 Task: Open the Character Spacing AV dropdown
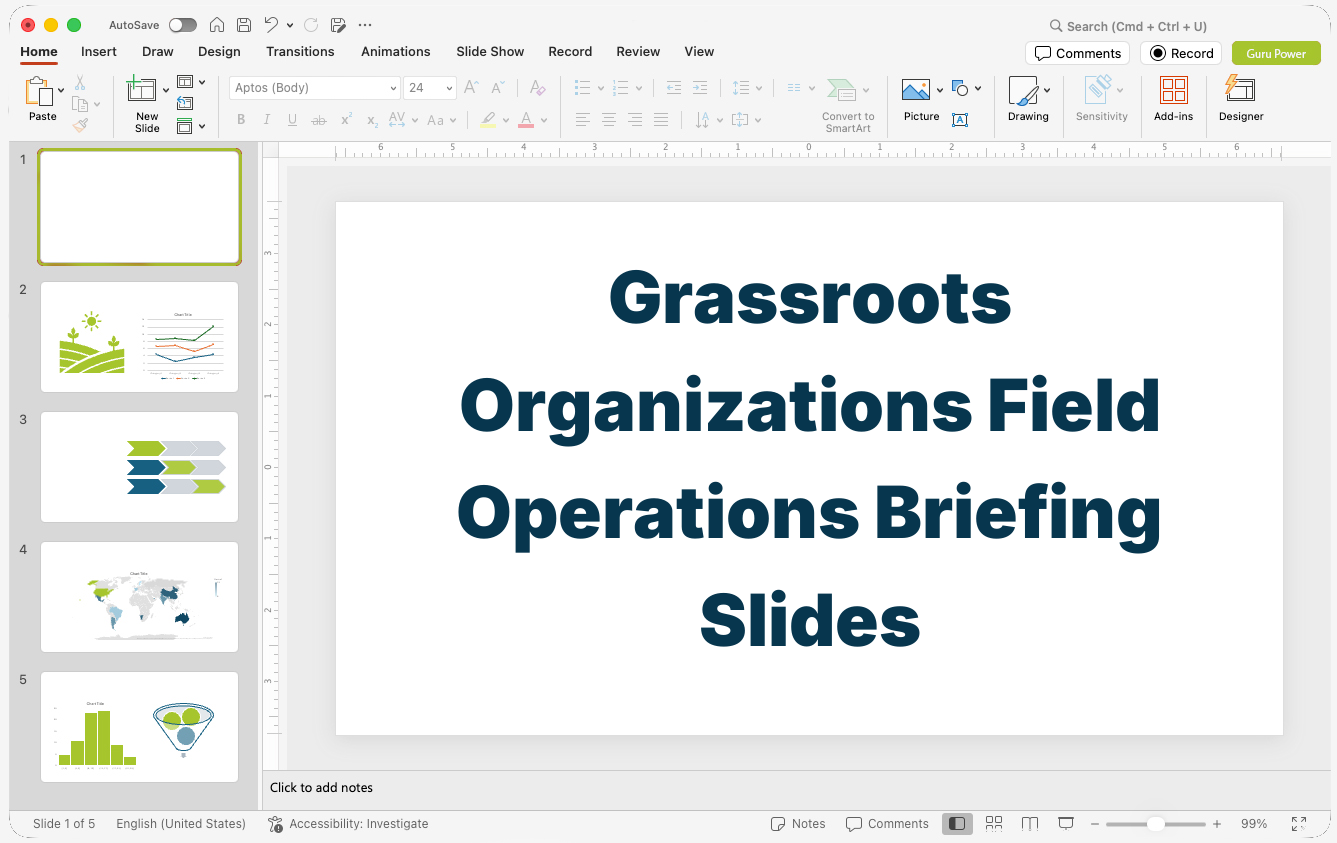click(x=402, y=120)
